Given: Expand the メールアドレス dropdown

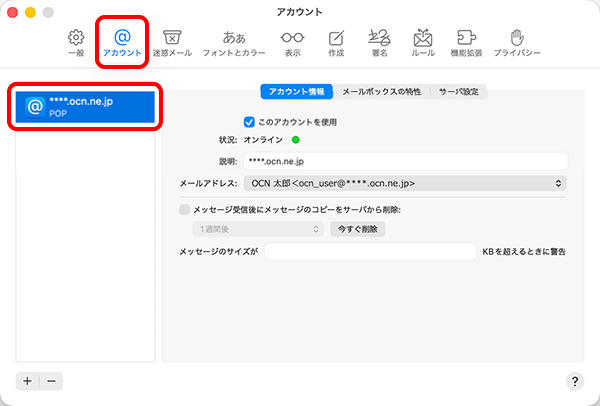Looking at the screenshot, I should 404,184.
